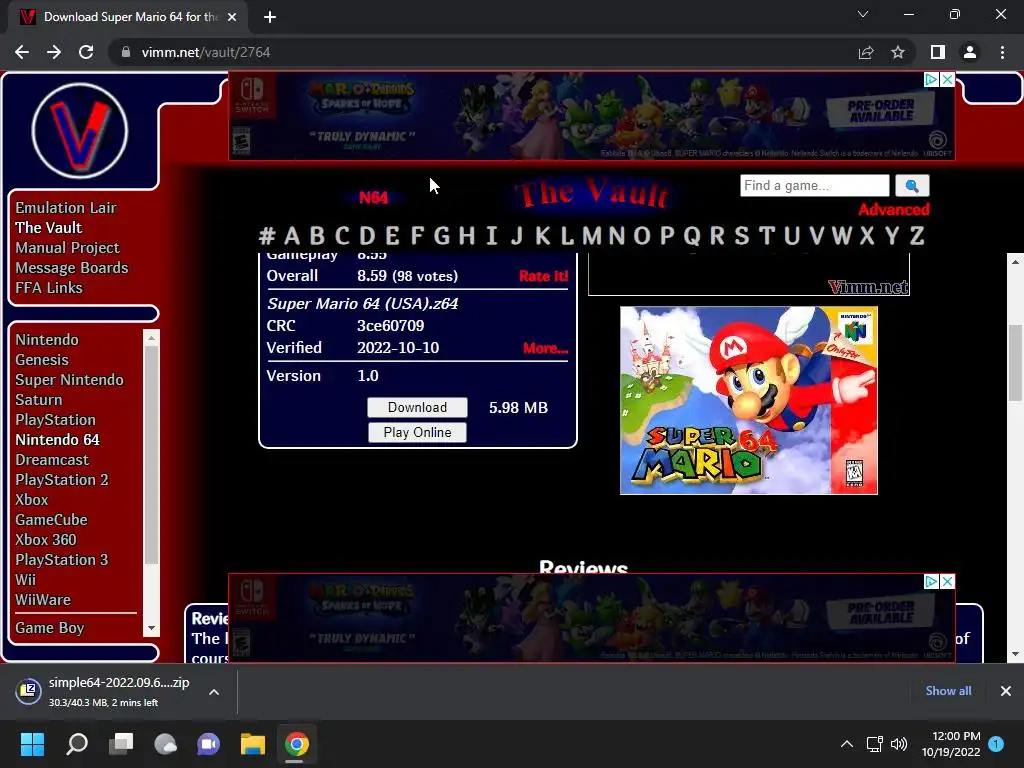This screenshot has width=1024, height=768.
Task: Click the N64 label in the header
Action: (x=374, y=197)
